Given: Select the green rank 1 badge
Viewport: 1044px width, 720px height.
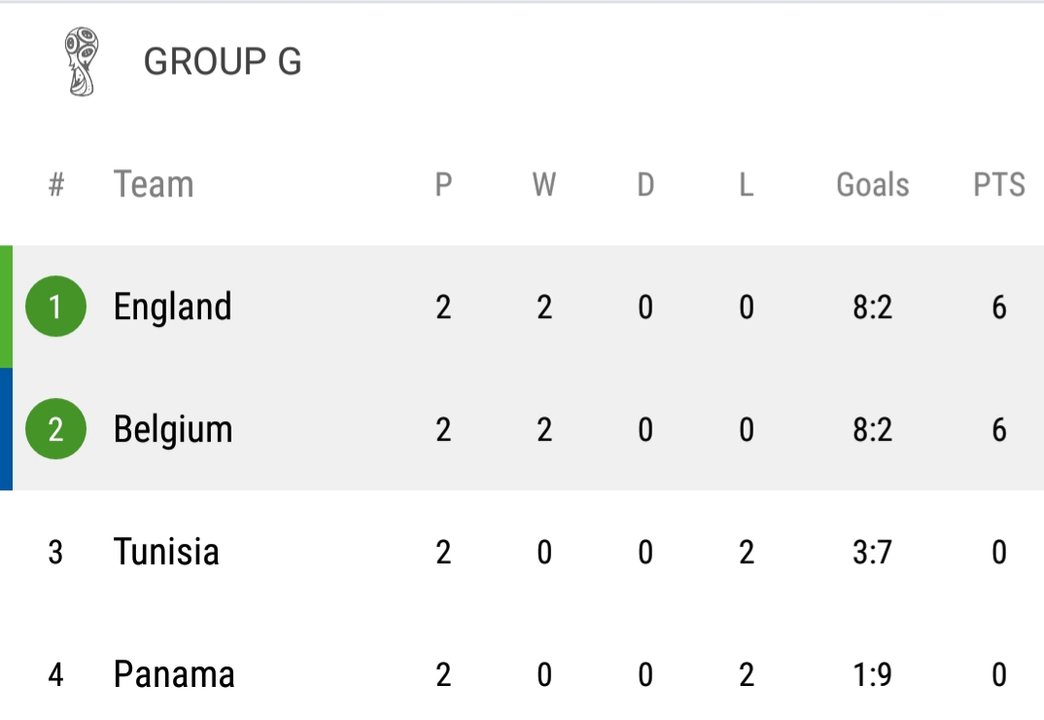Looking at the screenshot, I should click(55, 306).
